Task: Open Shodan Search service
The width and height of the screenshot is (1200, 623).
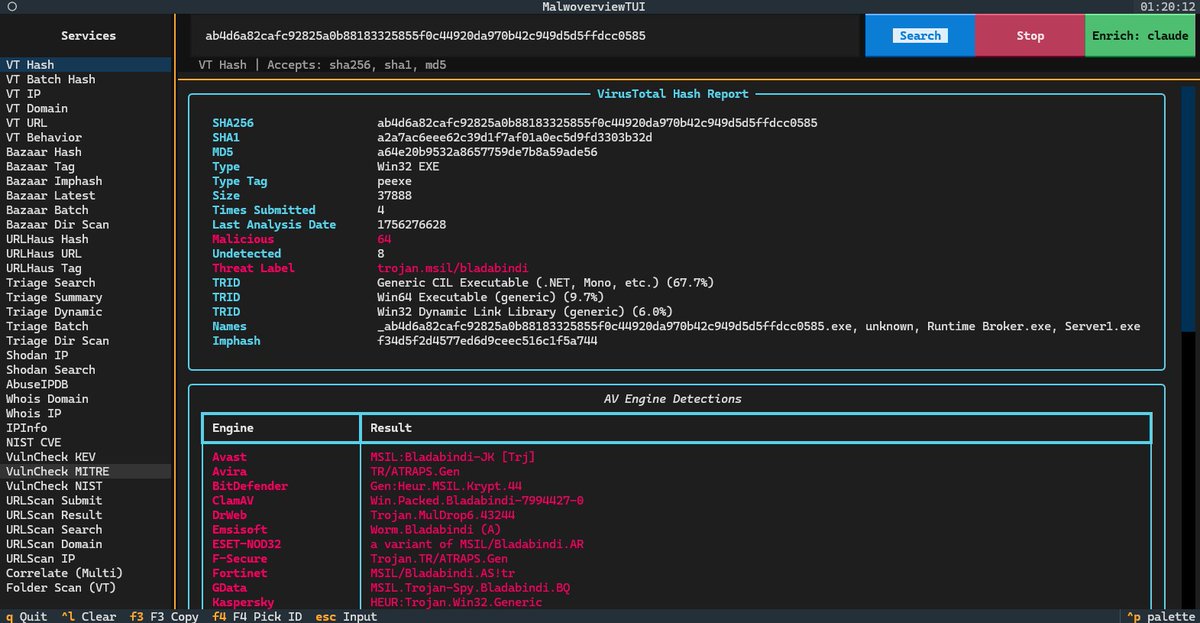Action: pos(87,369)
